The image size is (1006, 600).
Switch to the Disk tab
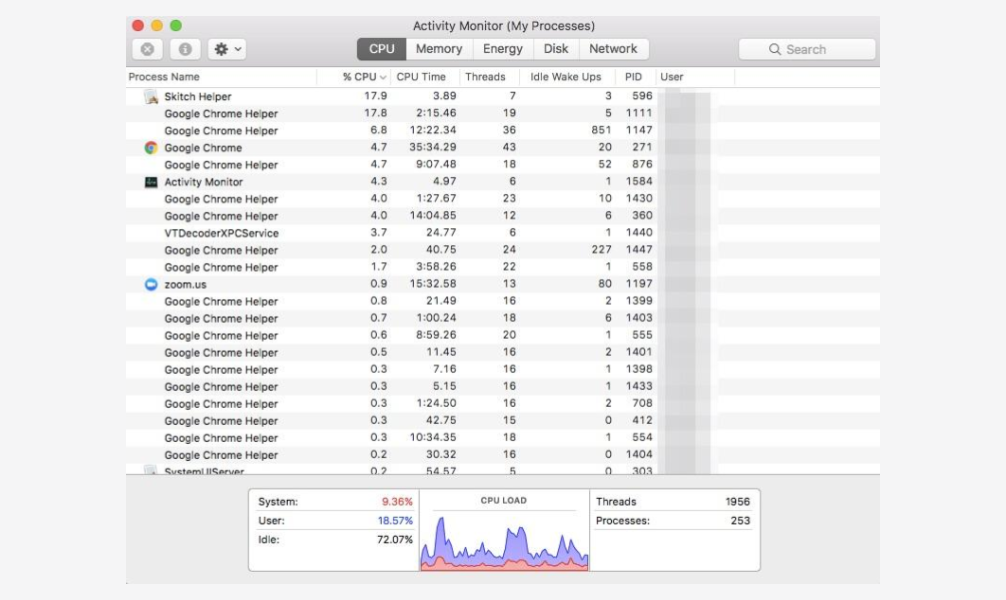[556, 49]
